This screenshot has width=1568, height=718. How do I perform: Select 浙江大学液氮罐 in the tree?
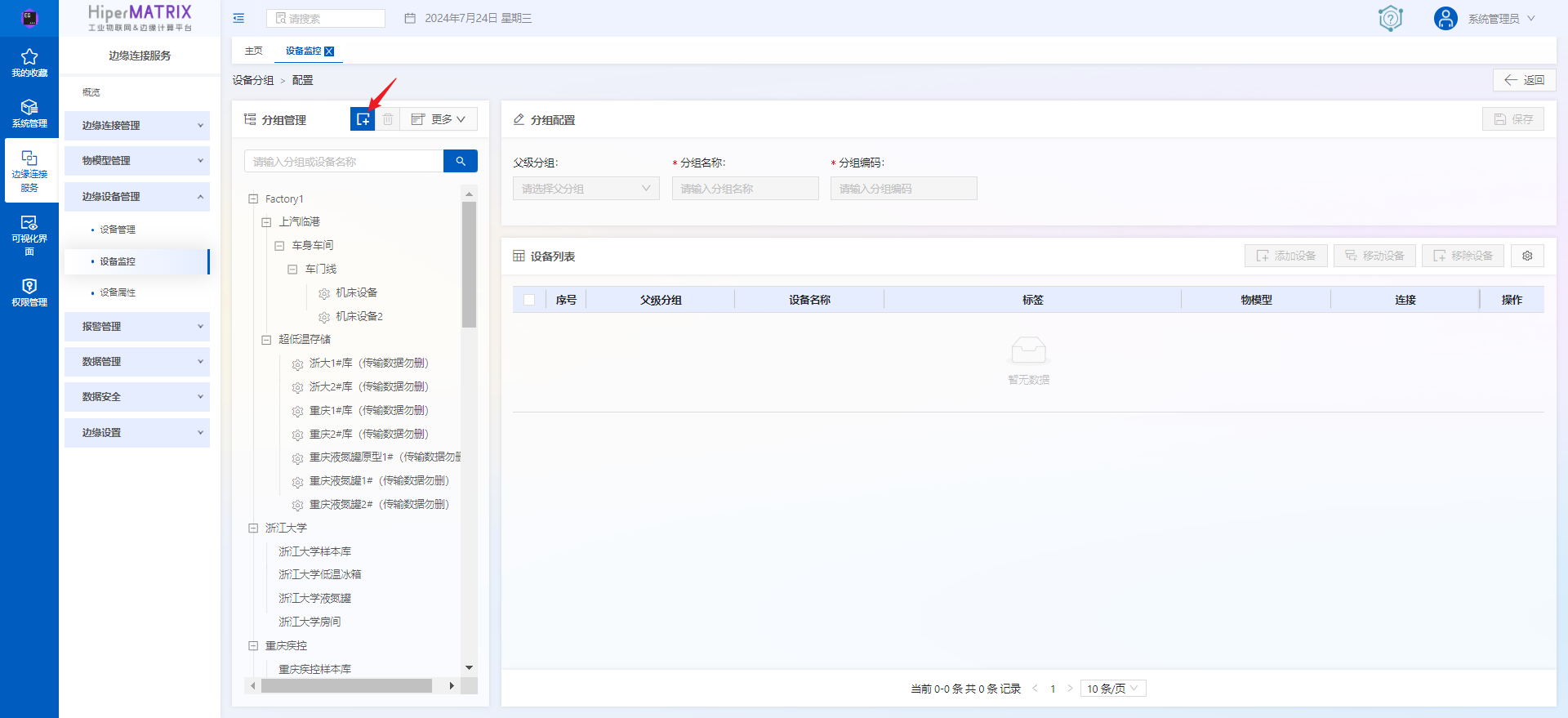coord(314,599)
